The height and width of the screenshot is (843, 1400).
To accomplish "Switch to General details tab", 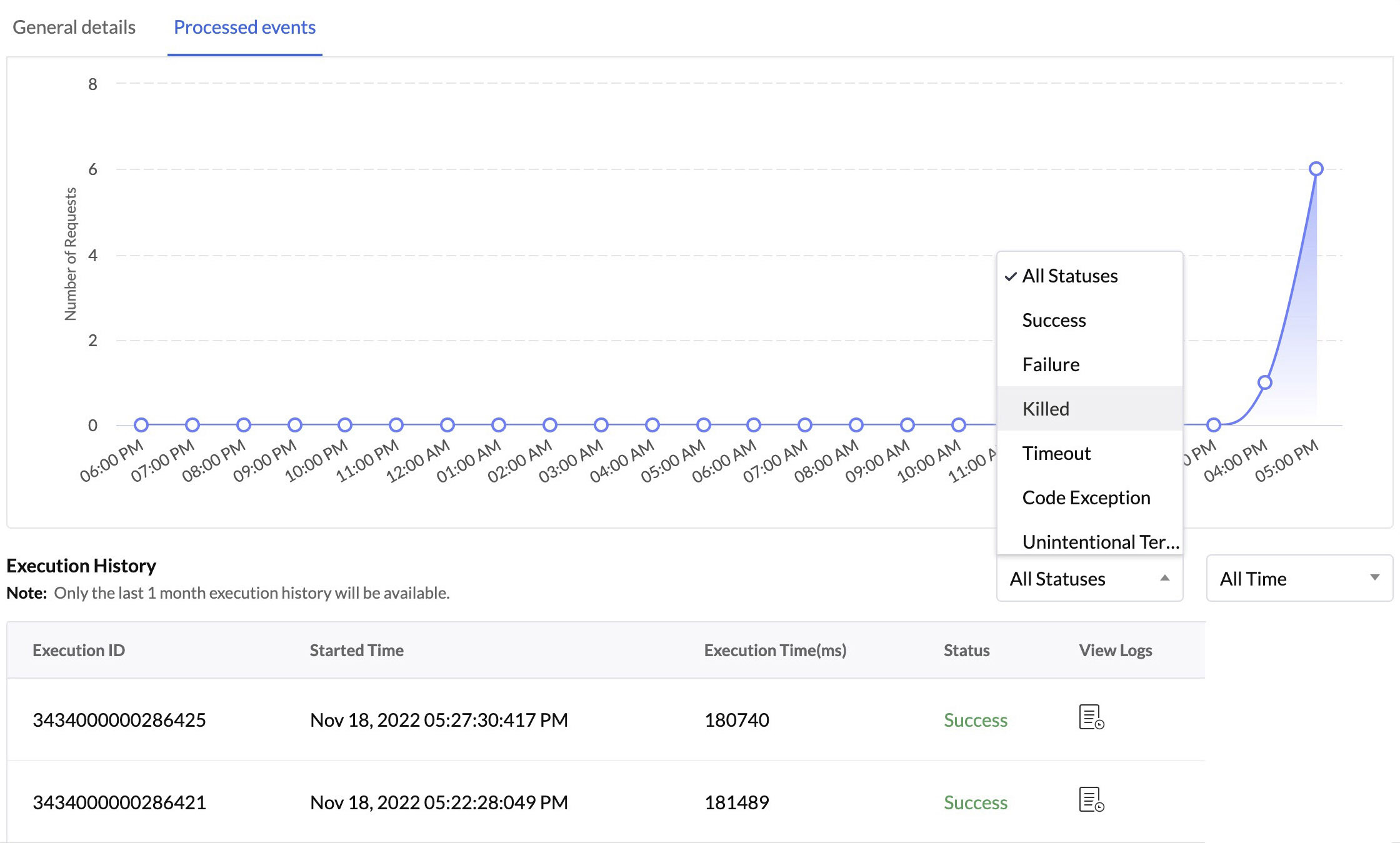I will 74,27.
